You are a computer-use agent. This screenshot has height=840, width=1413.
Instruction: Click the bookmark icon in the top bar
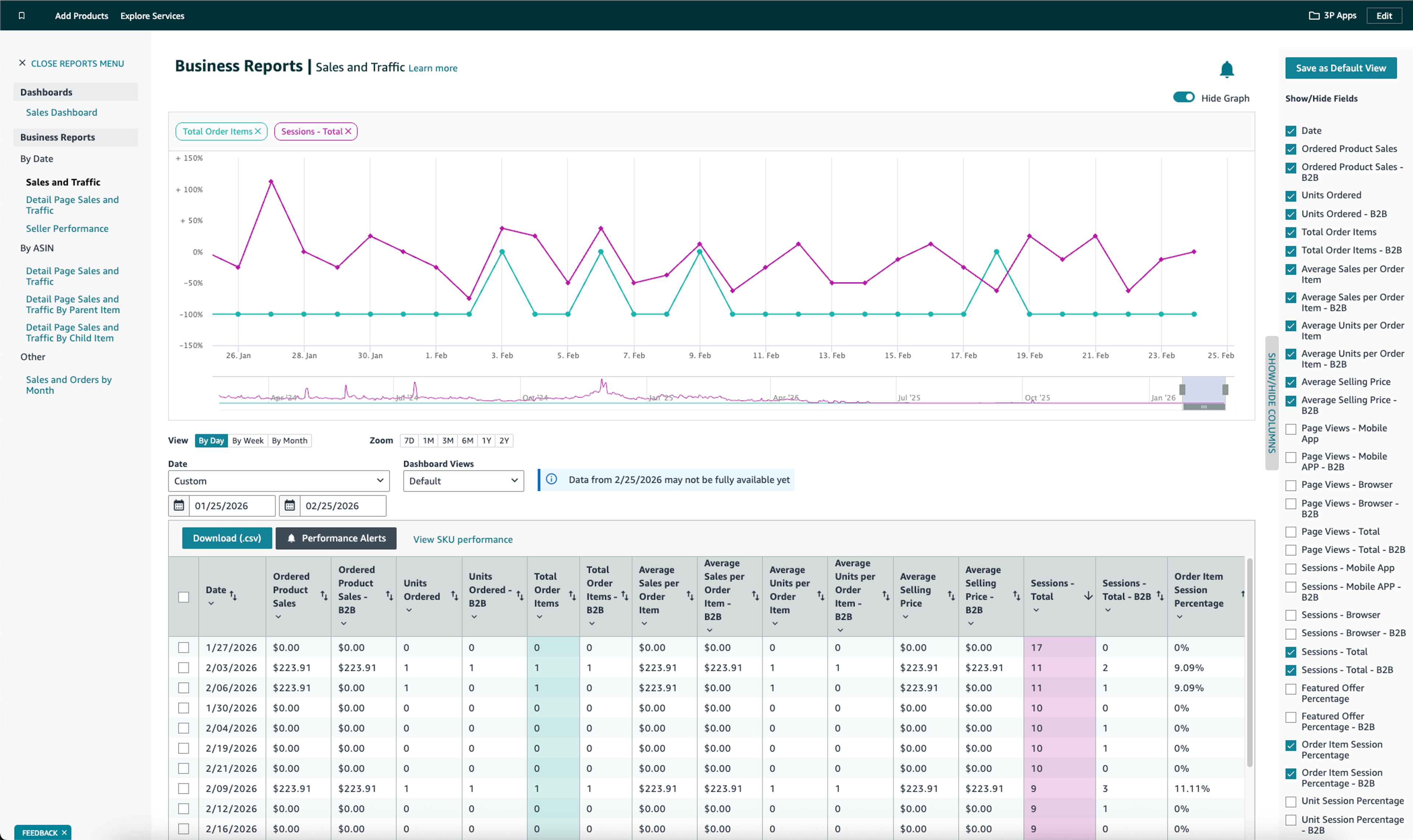tap(21, 16)
